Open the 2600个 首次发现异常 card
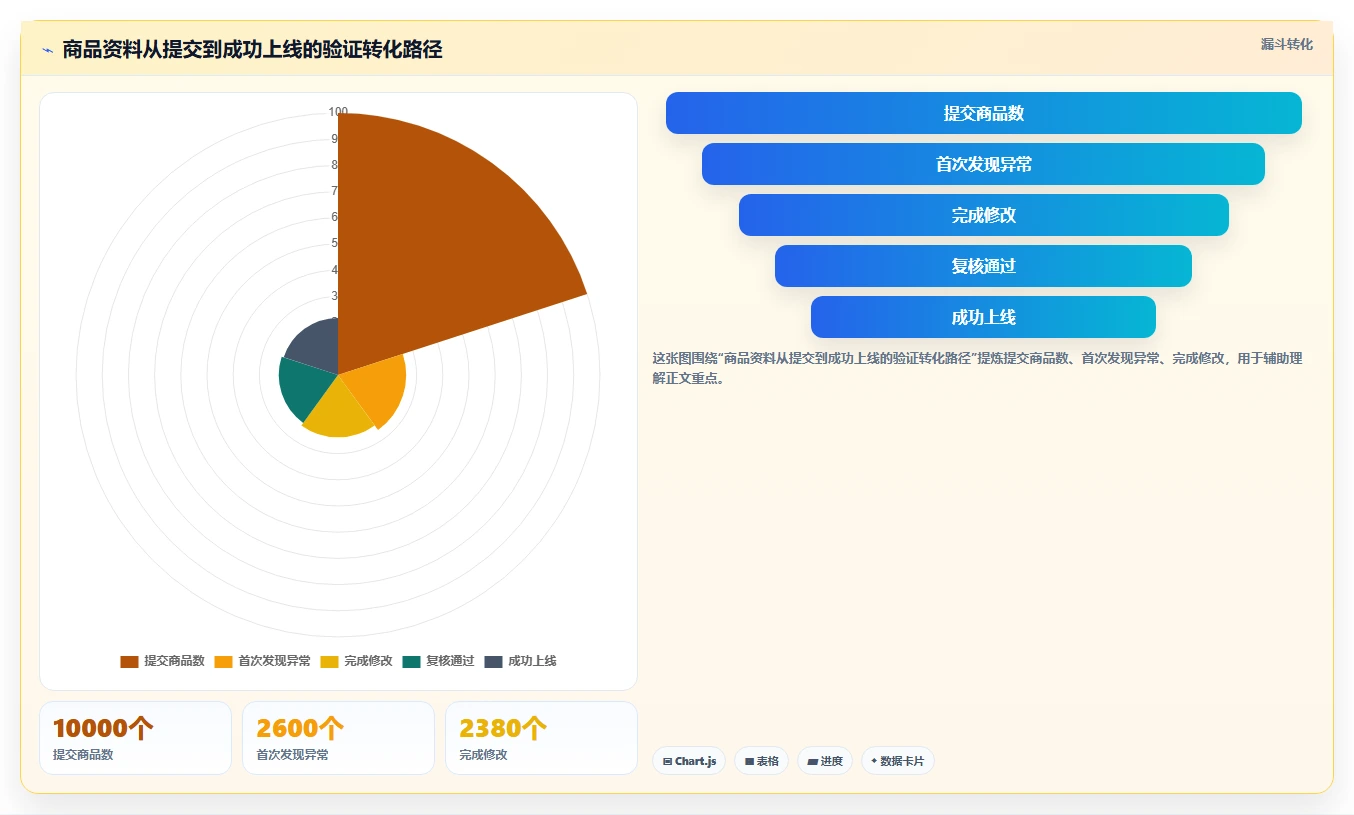The width and height of the screenshot is (1354, 815). (338, 738)
